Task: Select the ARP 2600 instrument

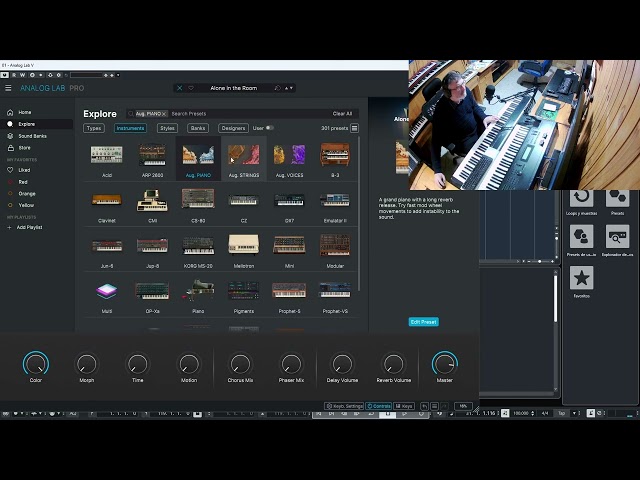Action: point(152,159)
